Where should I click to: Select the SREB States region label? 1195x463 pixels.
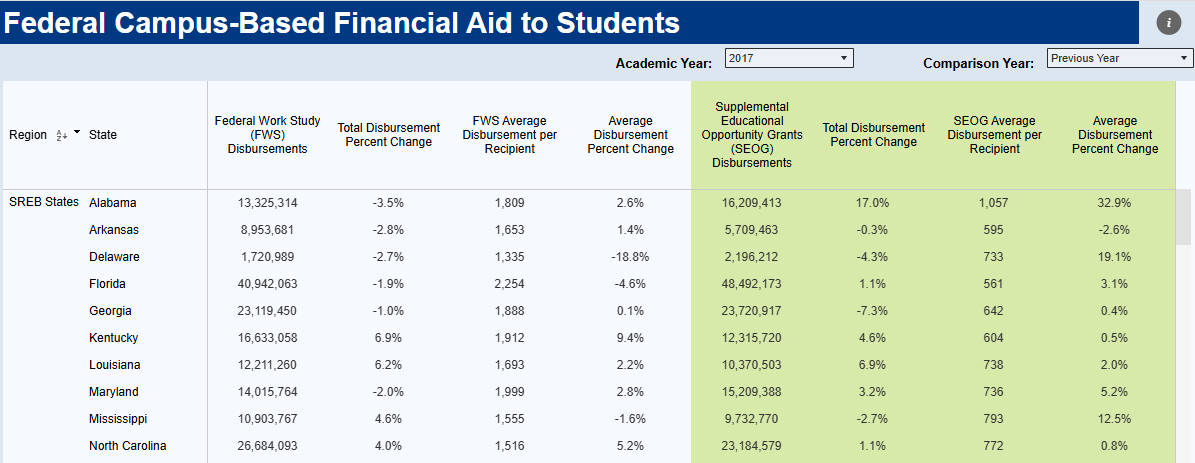(44, 203)
